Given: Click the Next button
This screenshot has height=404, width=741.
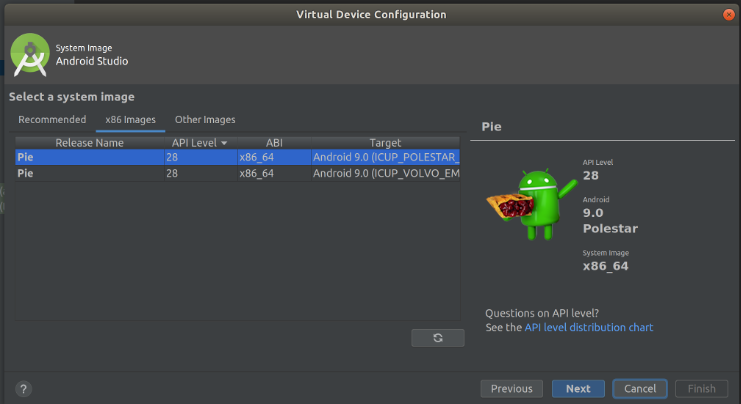Looking at the screenshot, I should [x=578, y=388].
